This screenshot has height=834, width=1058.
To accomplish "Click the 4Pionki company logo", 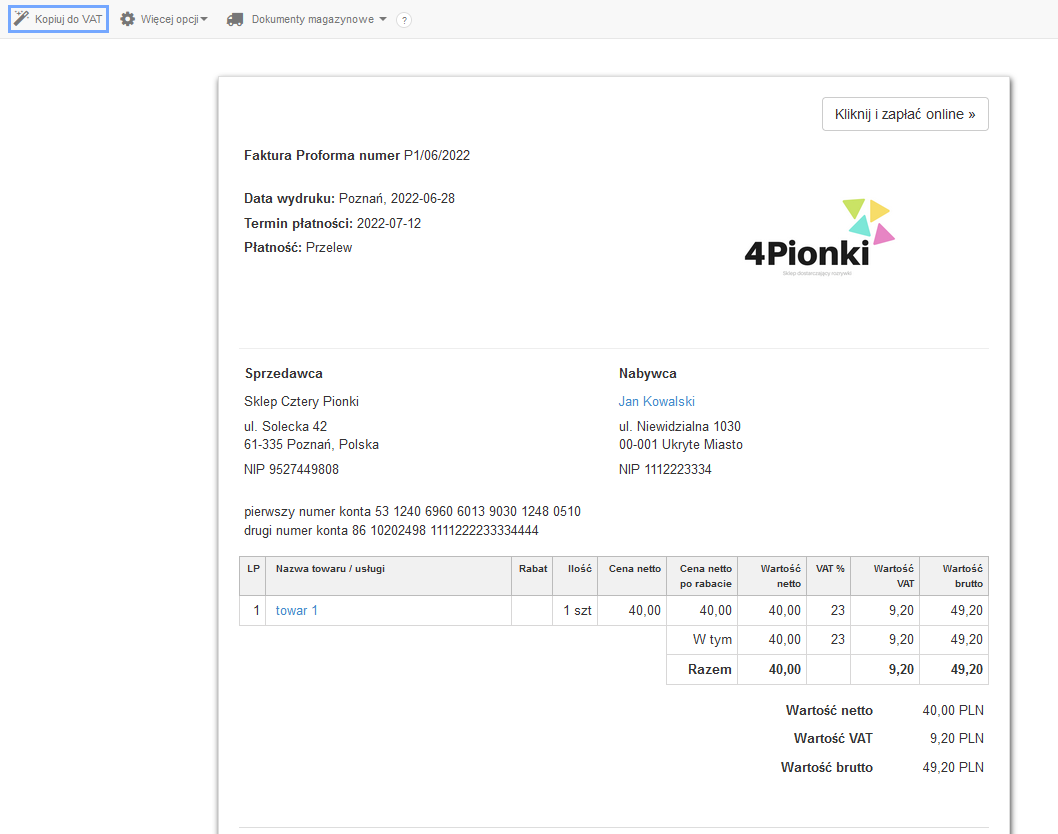I will tap(820, 237).
